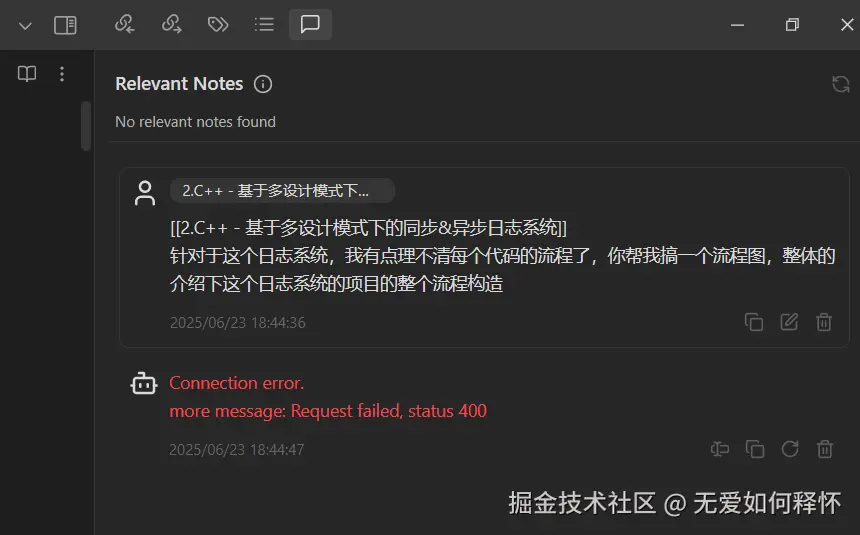This screenshot has width=860, height=535.
Task: Open the outgoing links panel icon
Action: point(172,25)
